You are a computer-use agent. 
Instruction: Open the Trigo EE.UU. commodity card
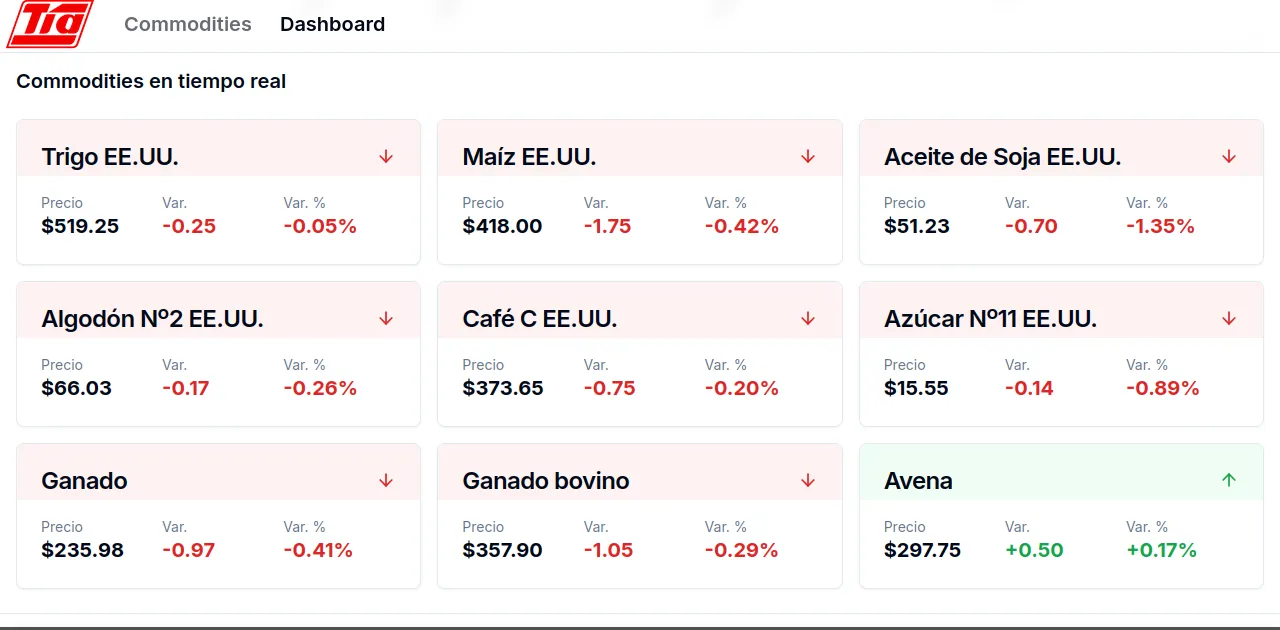pos(218,191)
